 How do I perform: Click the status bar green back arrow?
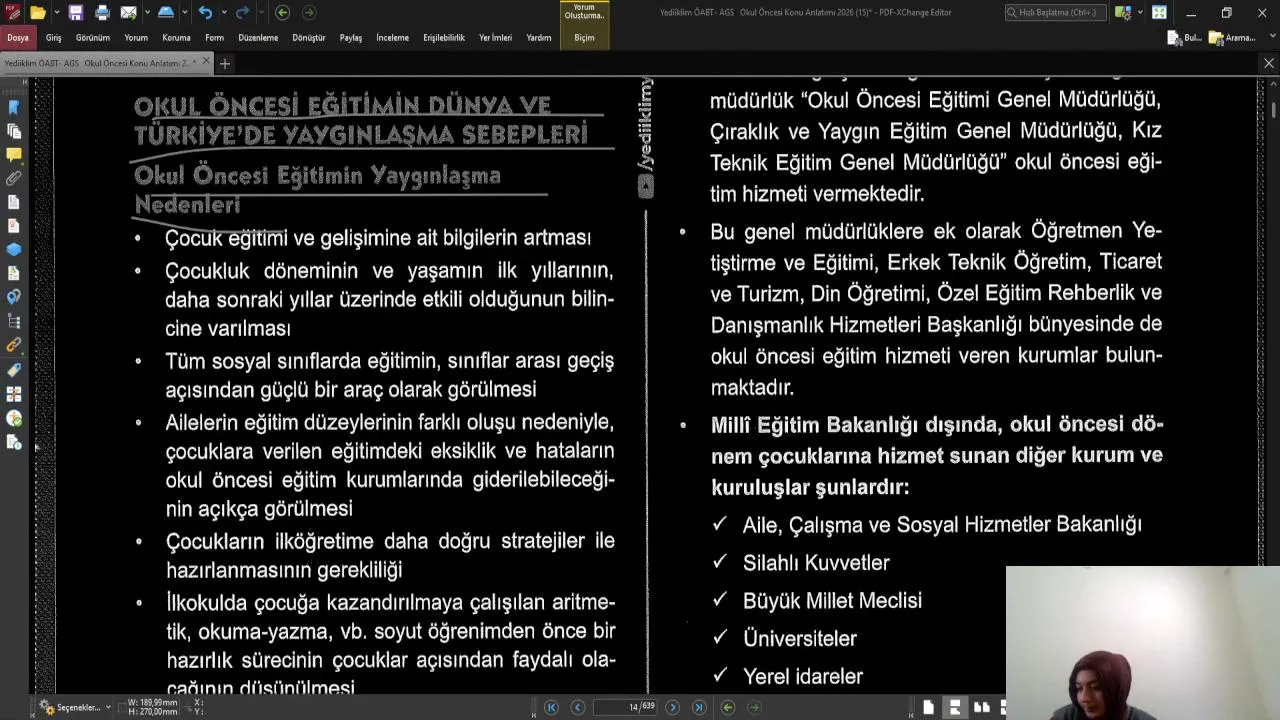tap(728, 707)
